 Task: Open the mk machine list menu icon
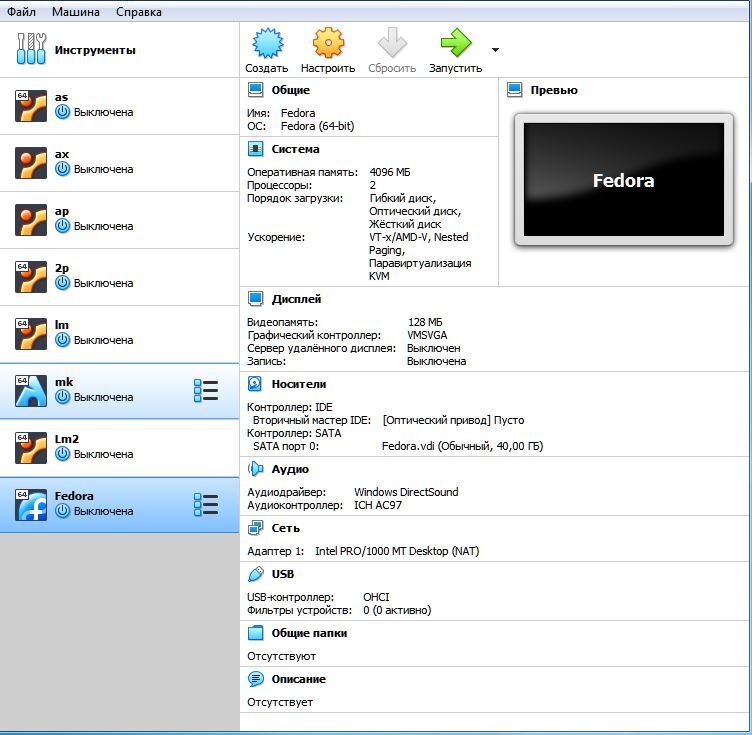pyautogui.click(x=206, y=391)
